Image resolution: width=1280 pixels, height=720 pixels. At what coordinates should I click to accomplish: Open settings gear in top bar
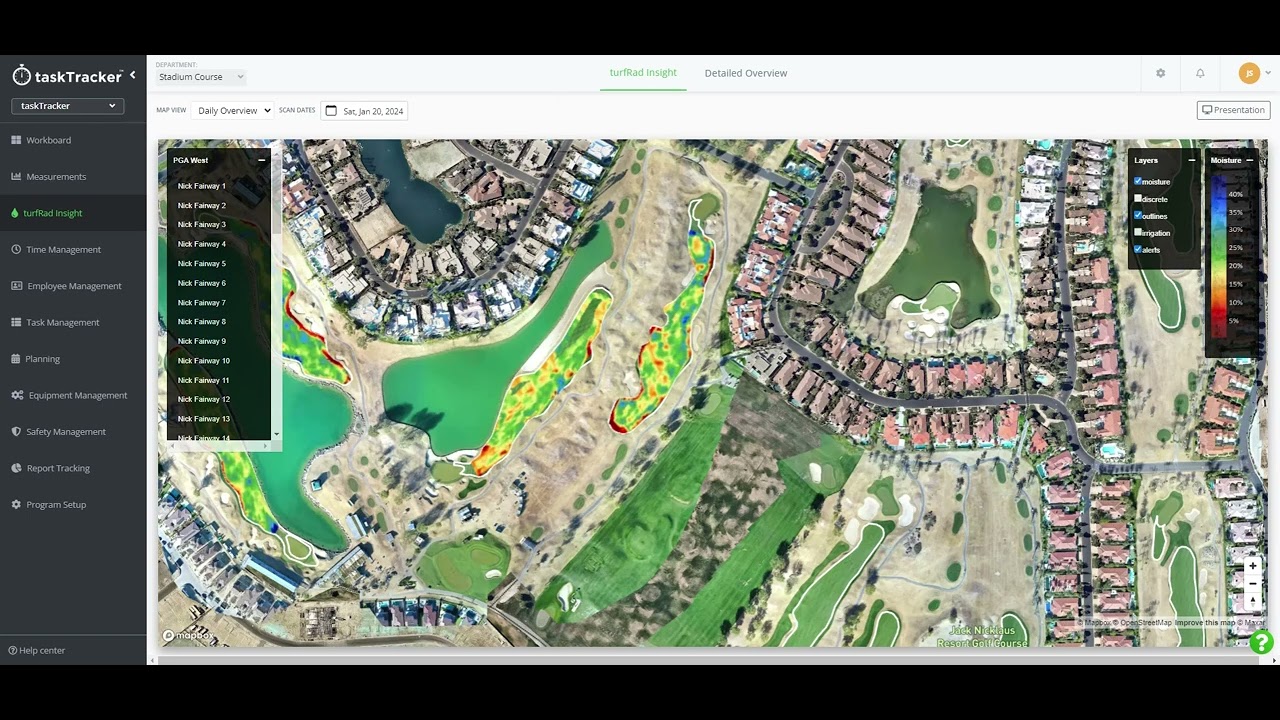tap(1160, 73)
